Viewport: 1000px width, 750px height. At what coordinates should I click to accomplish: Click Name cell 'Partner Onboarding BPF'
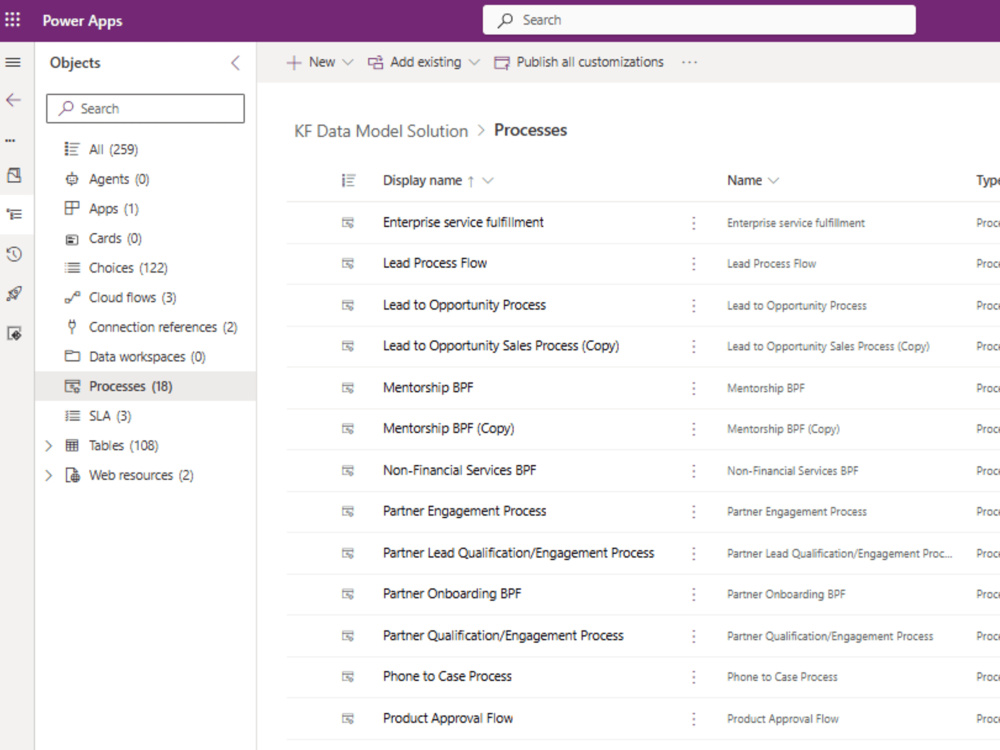pos(786,594)
